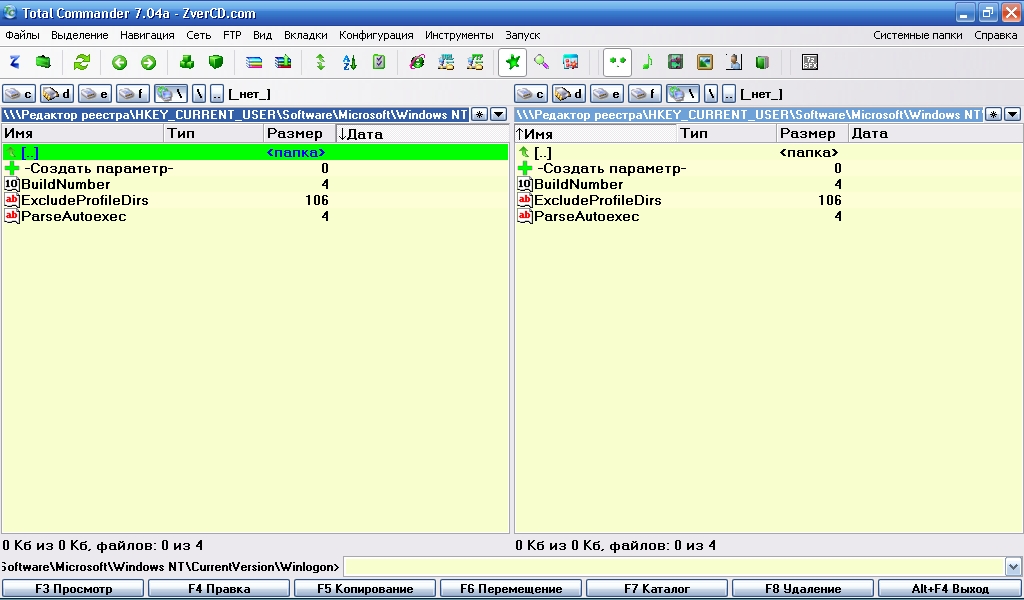Viewport: 1024px width, 600px height.
Task: Click the film strip video icon
Action: coord(675,62)
